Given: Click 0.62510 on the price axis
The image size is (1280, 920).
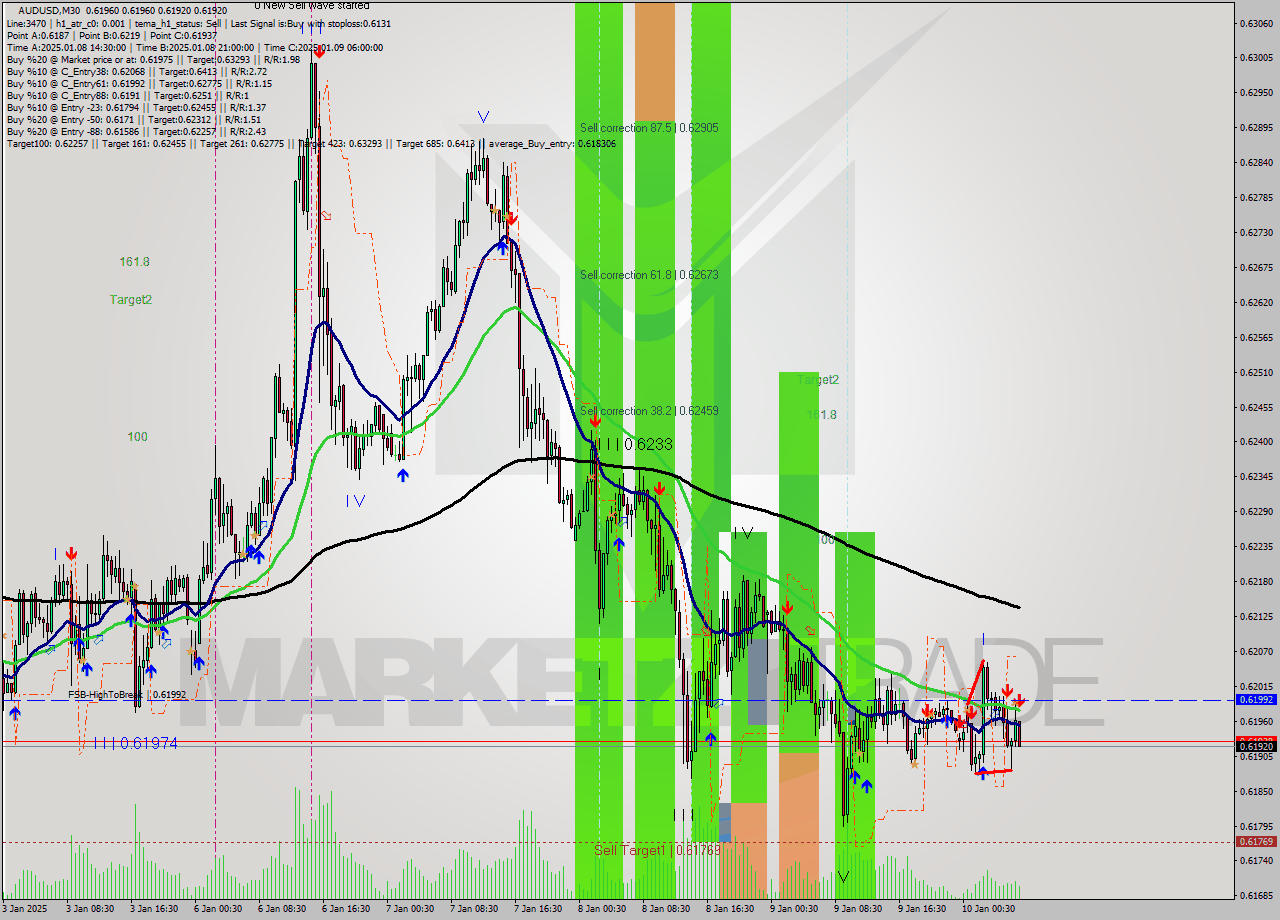Looking at the screenshot, I should coord(1257,372).
